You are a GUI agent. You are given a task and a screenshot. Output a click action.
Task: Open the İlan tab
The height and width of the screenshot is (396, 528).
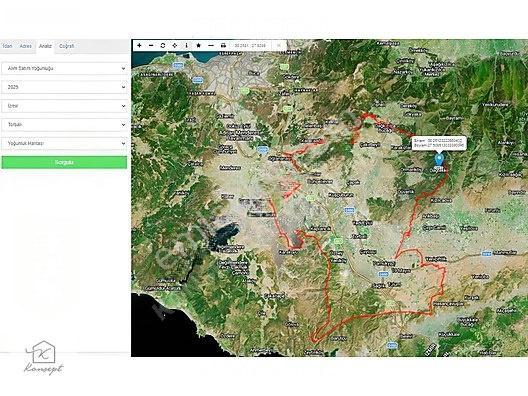[x=7, y=46]
